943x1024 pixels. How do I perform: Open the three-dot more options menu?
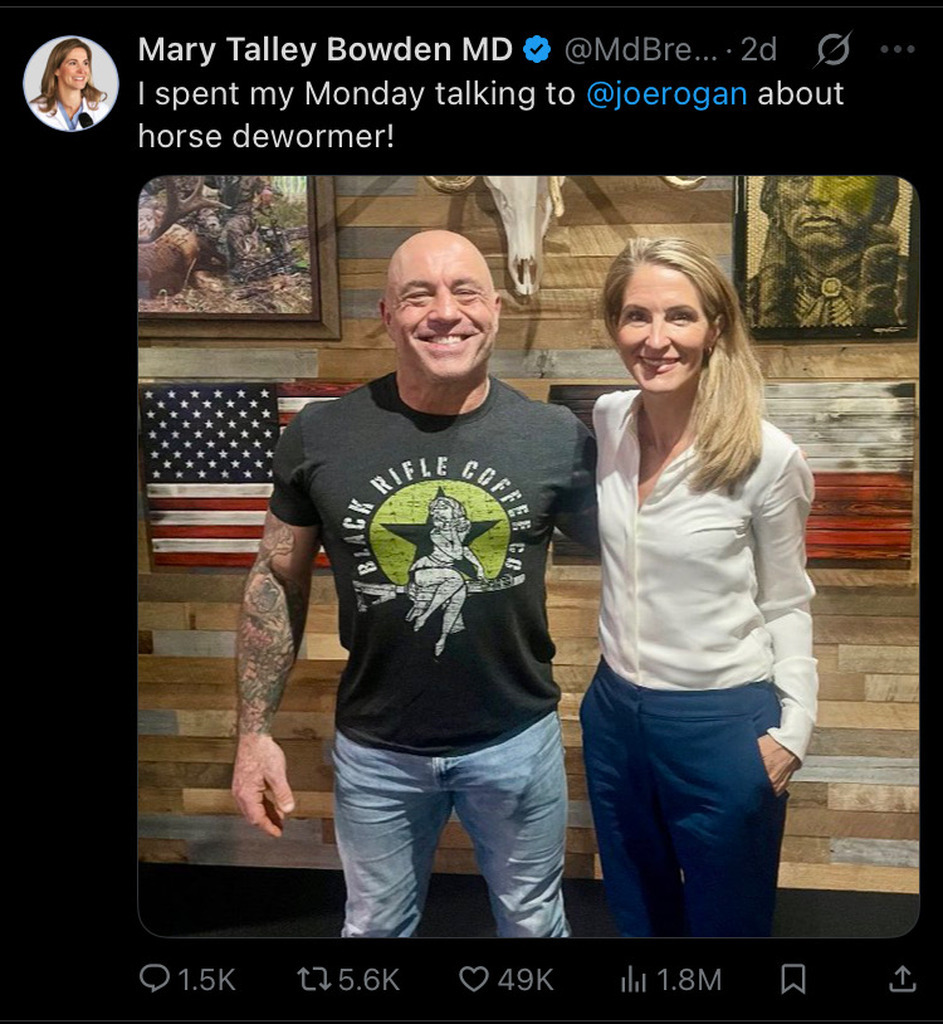897,49
